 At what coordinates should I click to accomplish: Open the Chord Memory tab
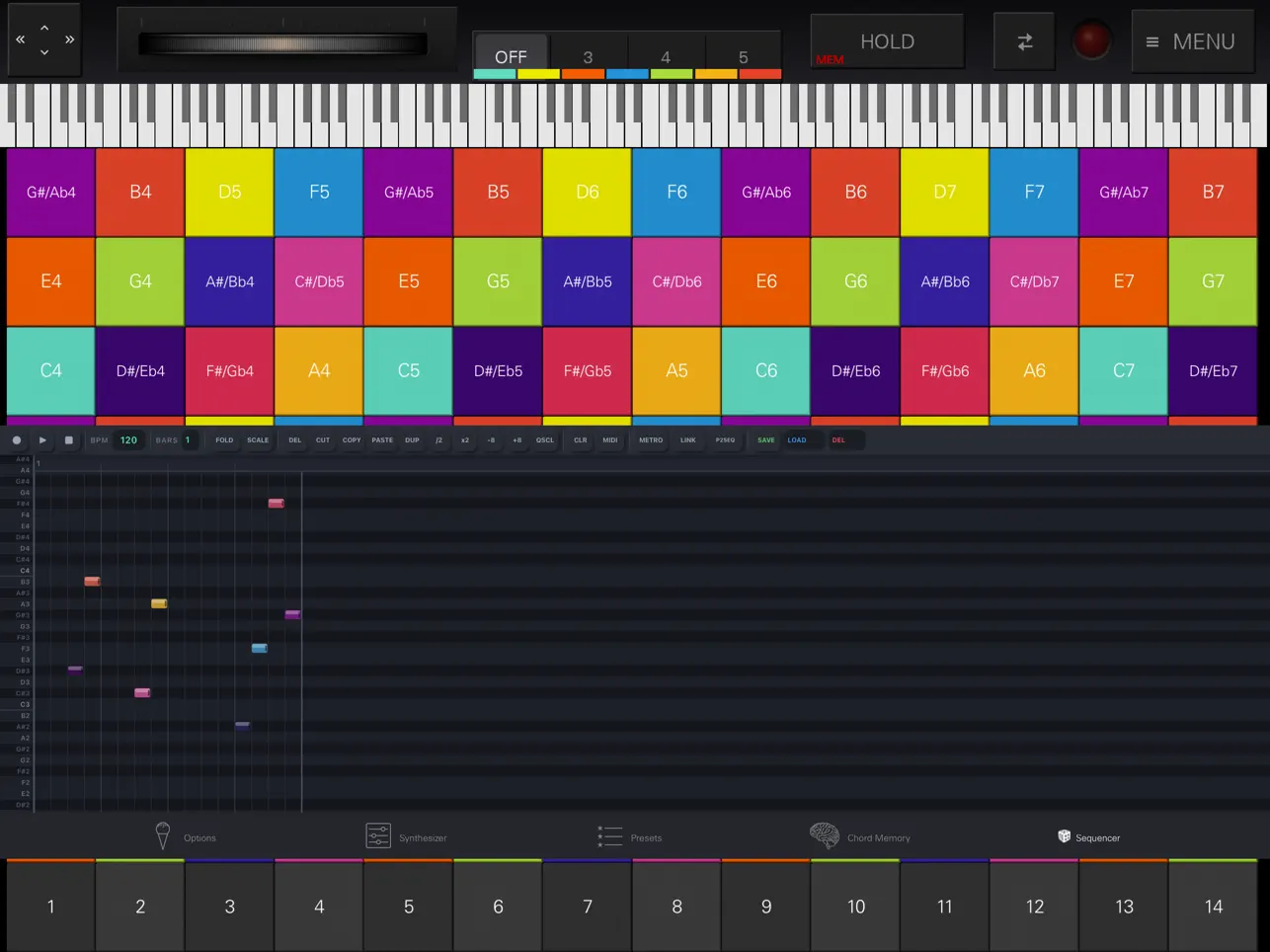(860, 837)
